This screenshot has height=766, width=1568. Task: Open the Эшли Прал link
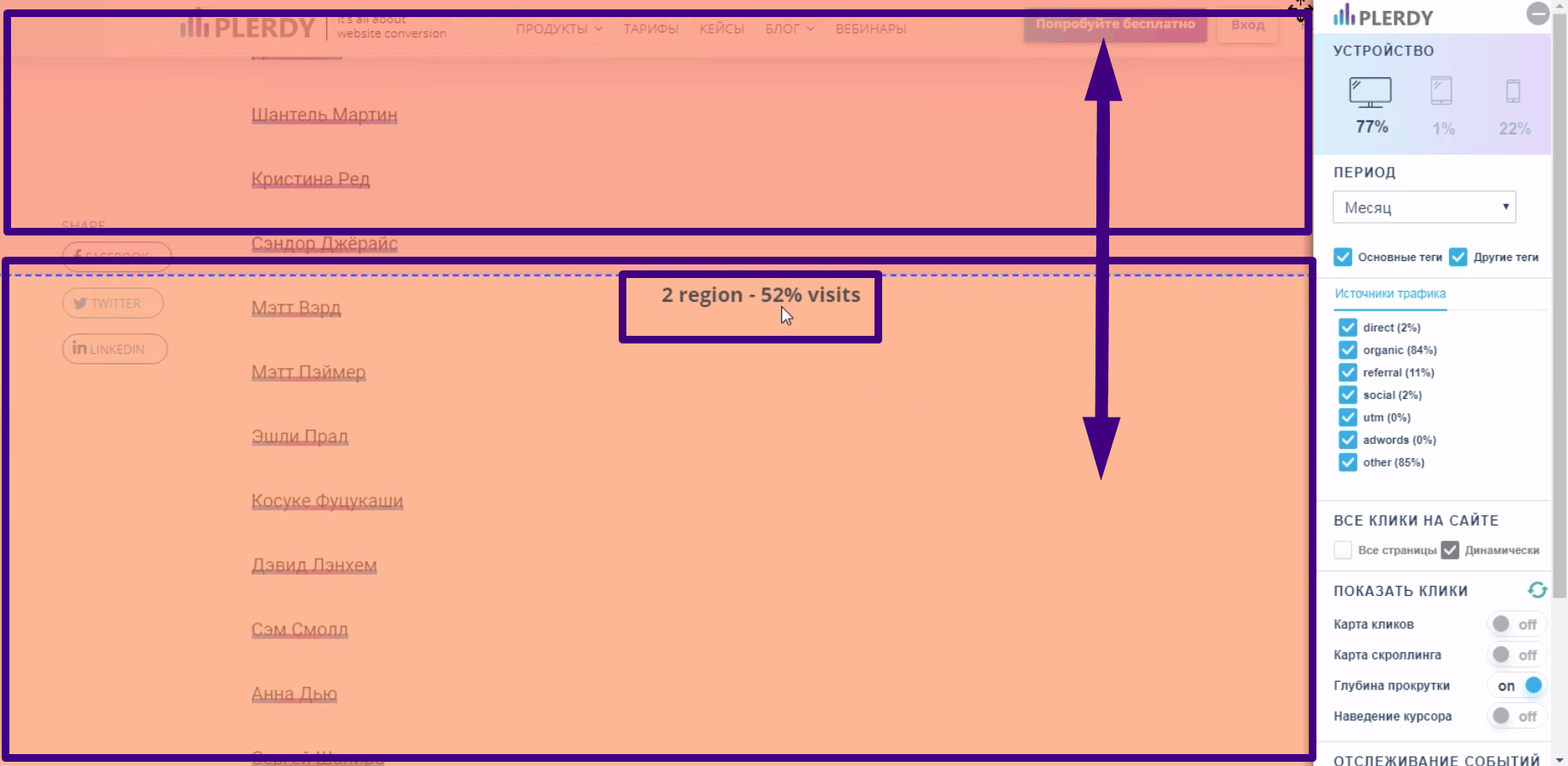point(299,437)
